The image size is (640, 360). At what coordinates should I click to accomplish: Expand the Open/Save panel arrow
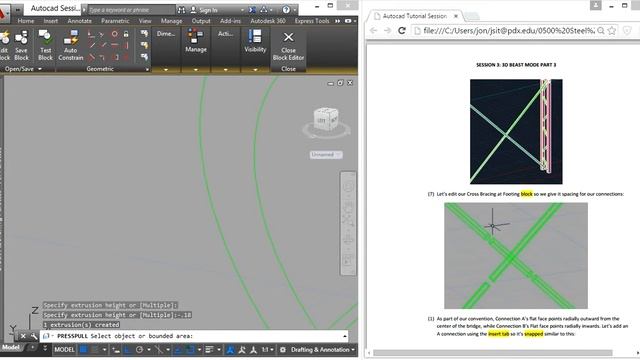(x=40, y=69)
